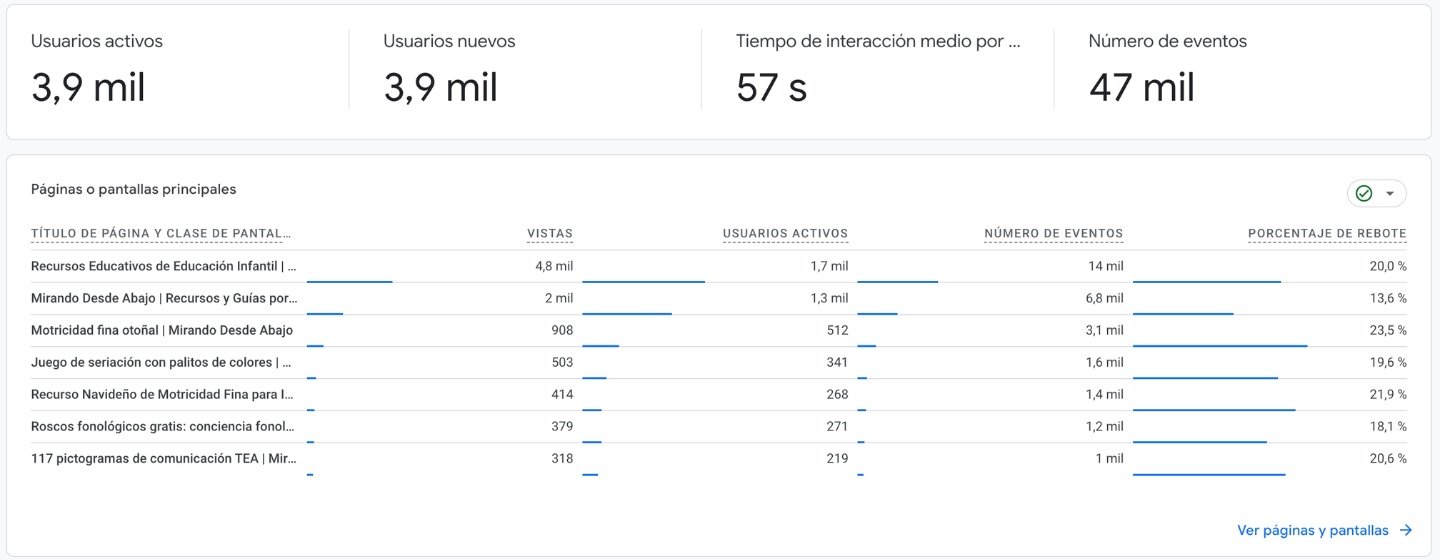Sort by the Vistas column header
The image size is (1440, 560).
click(550, 234)
